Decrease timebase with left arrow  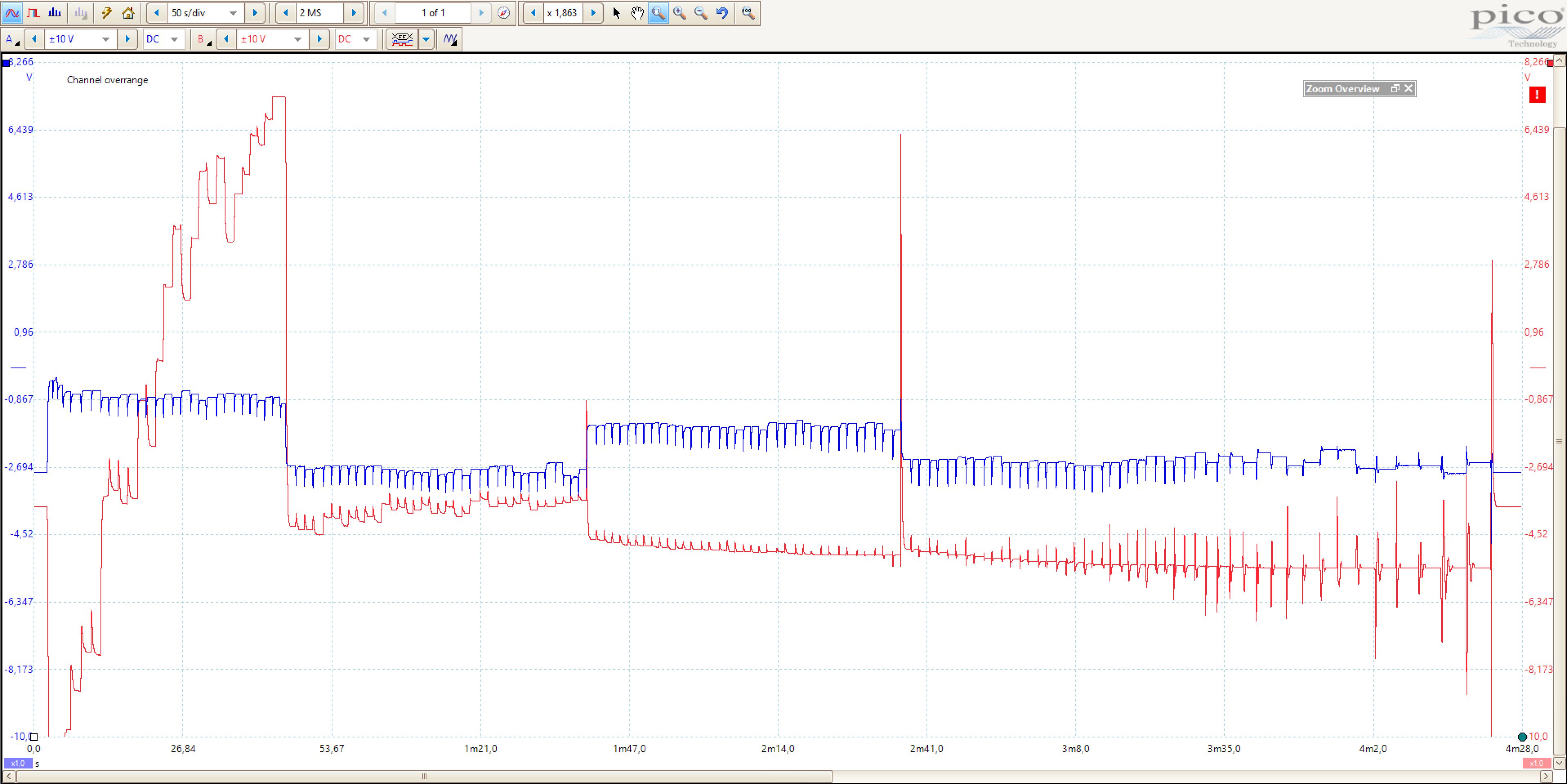point(156,13)
